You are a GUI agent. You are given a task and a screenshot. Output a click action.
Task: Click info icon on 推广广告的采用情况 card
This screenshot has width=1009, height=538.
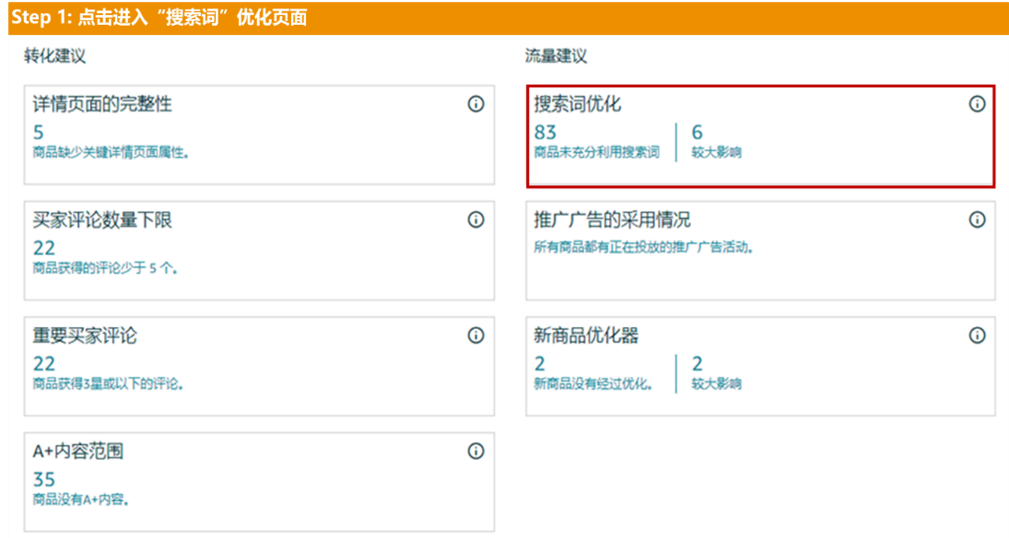977,219
